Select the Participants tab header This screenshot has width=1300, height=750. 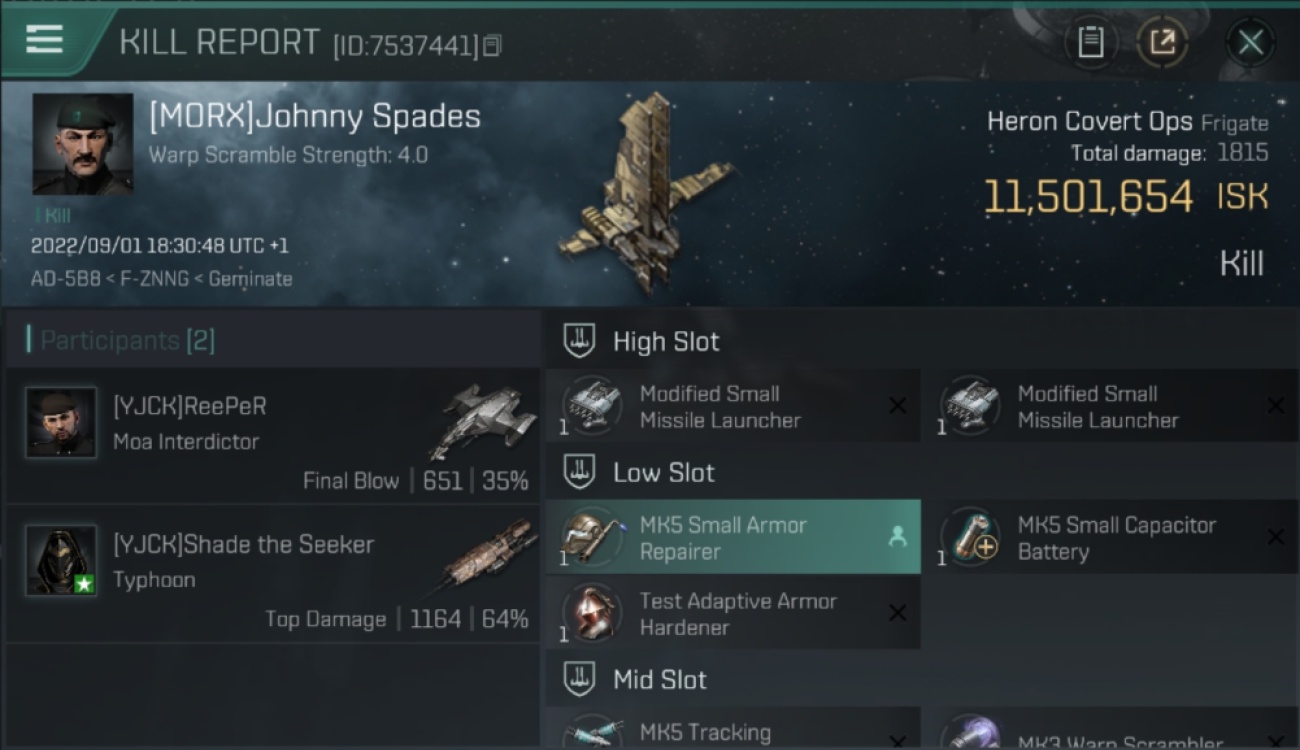[x=121, y=340]
